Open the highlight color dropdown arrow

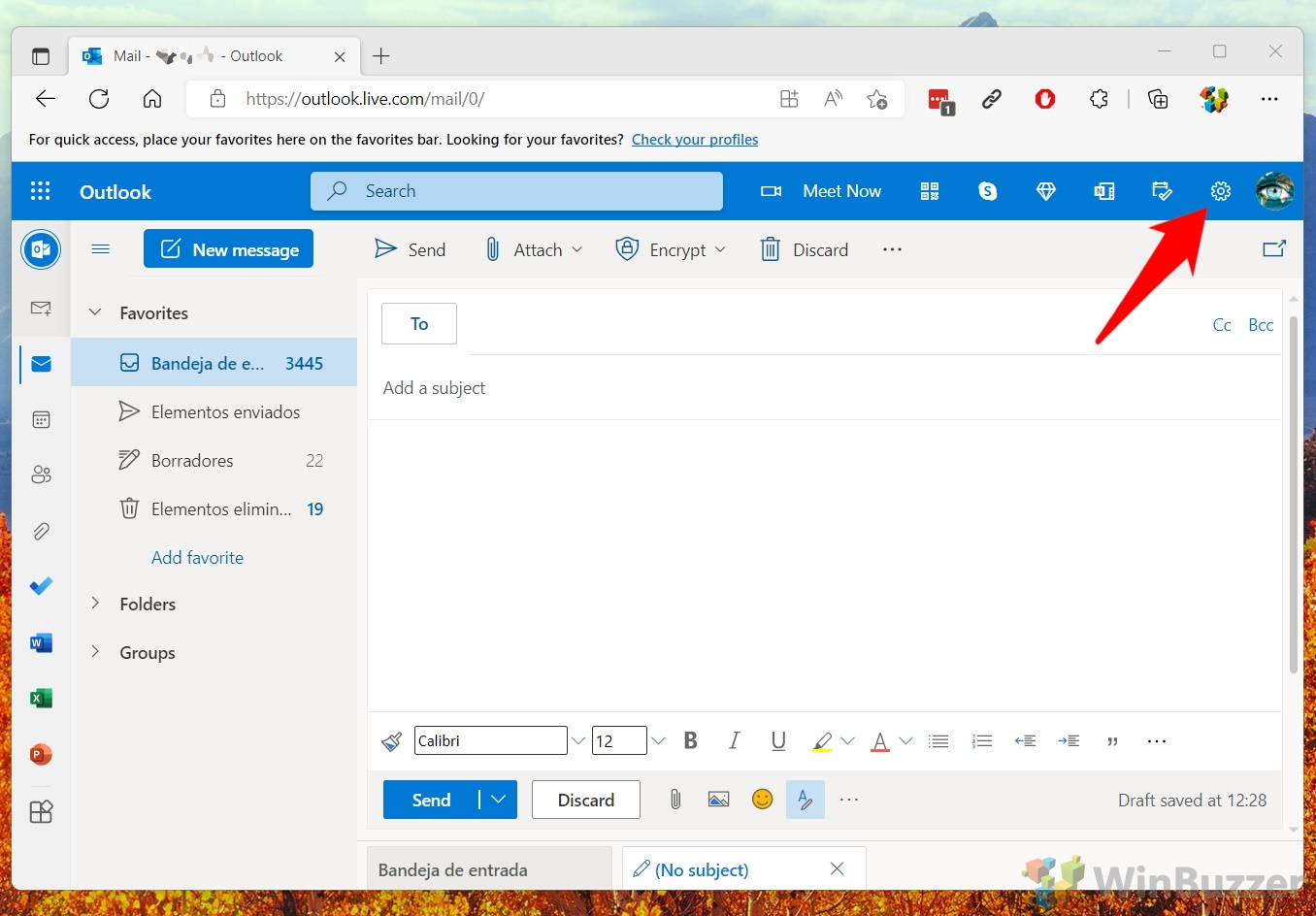847,741
